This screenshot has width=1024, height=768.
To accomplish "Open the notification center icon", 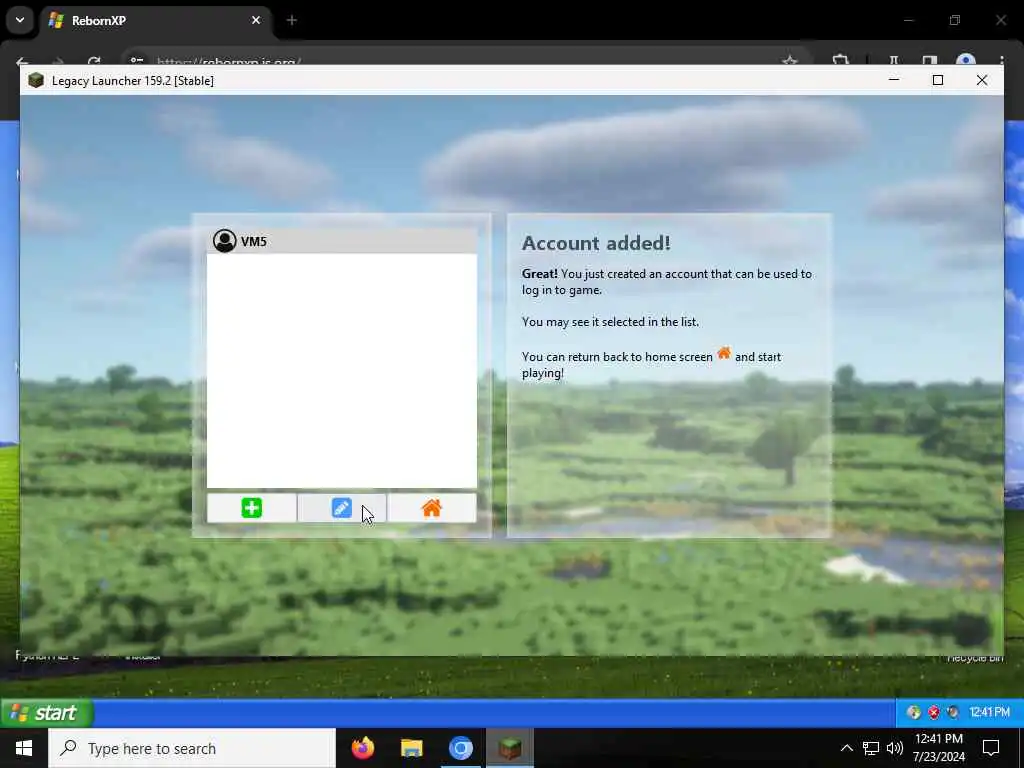I will coord(991,748).
